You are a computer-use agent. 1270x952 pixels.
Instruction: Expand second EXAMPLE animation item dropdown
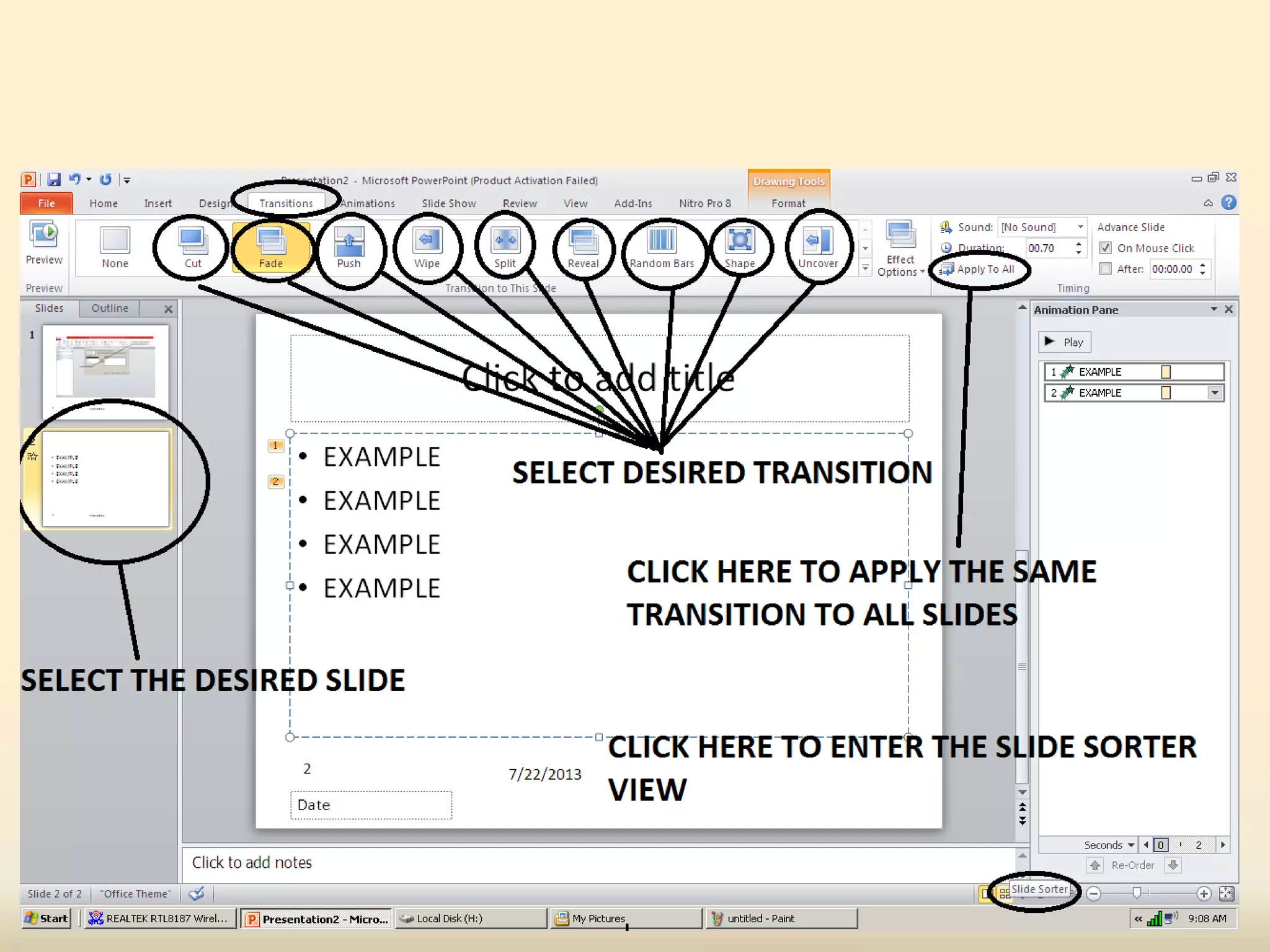tap(1215, 393)
